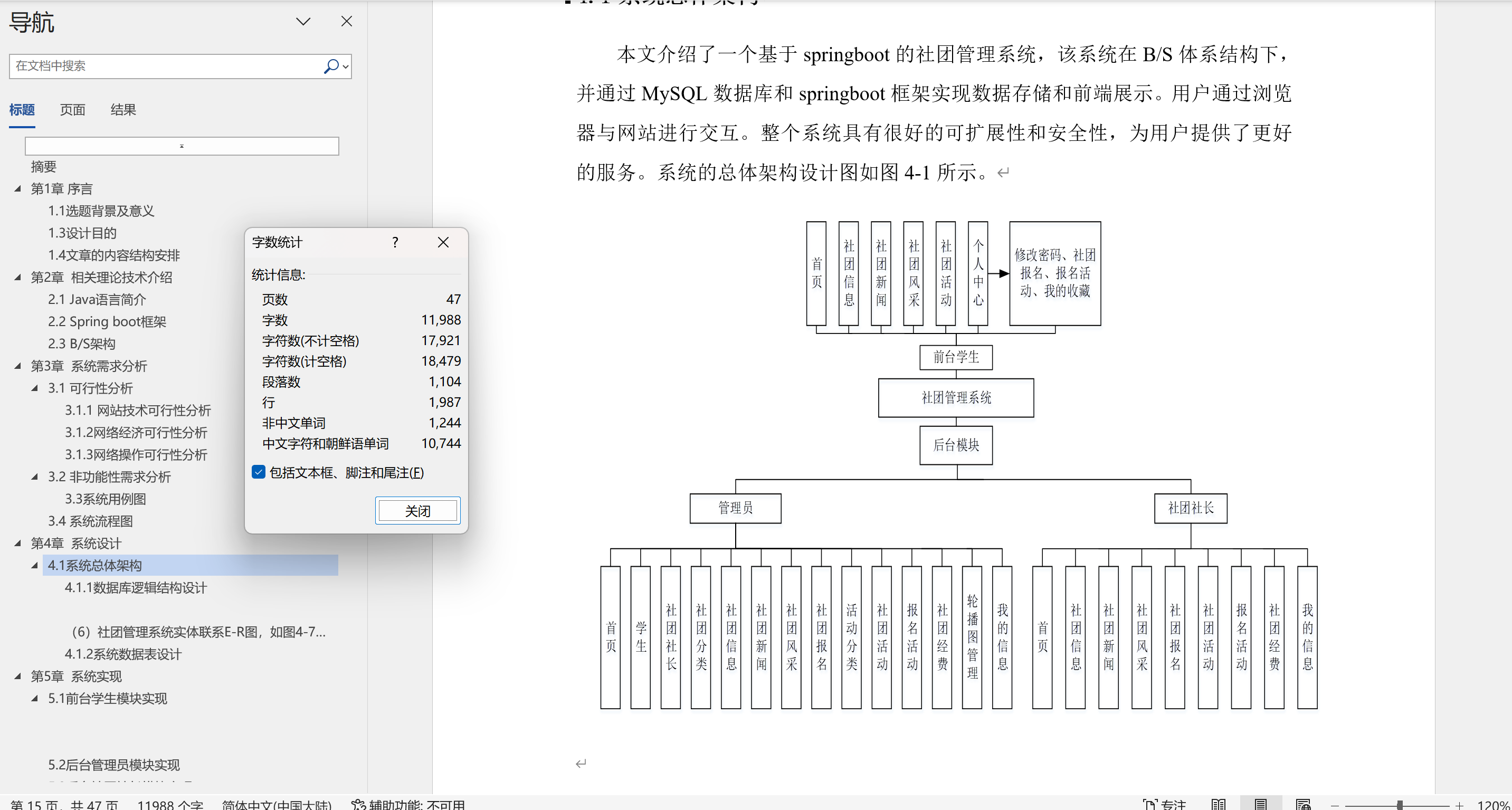Collapse the 第3章 系统需求分析 heading

pos(17,366)
